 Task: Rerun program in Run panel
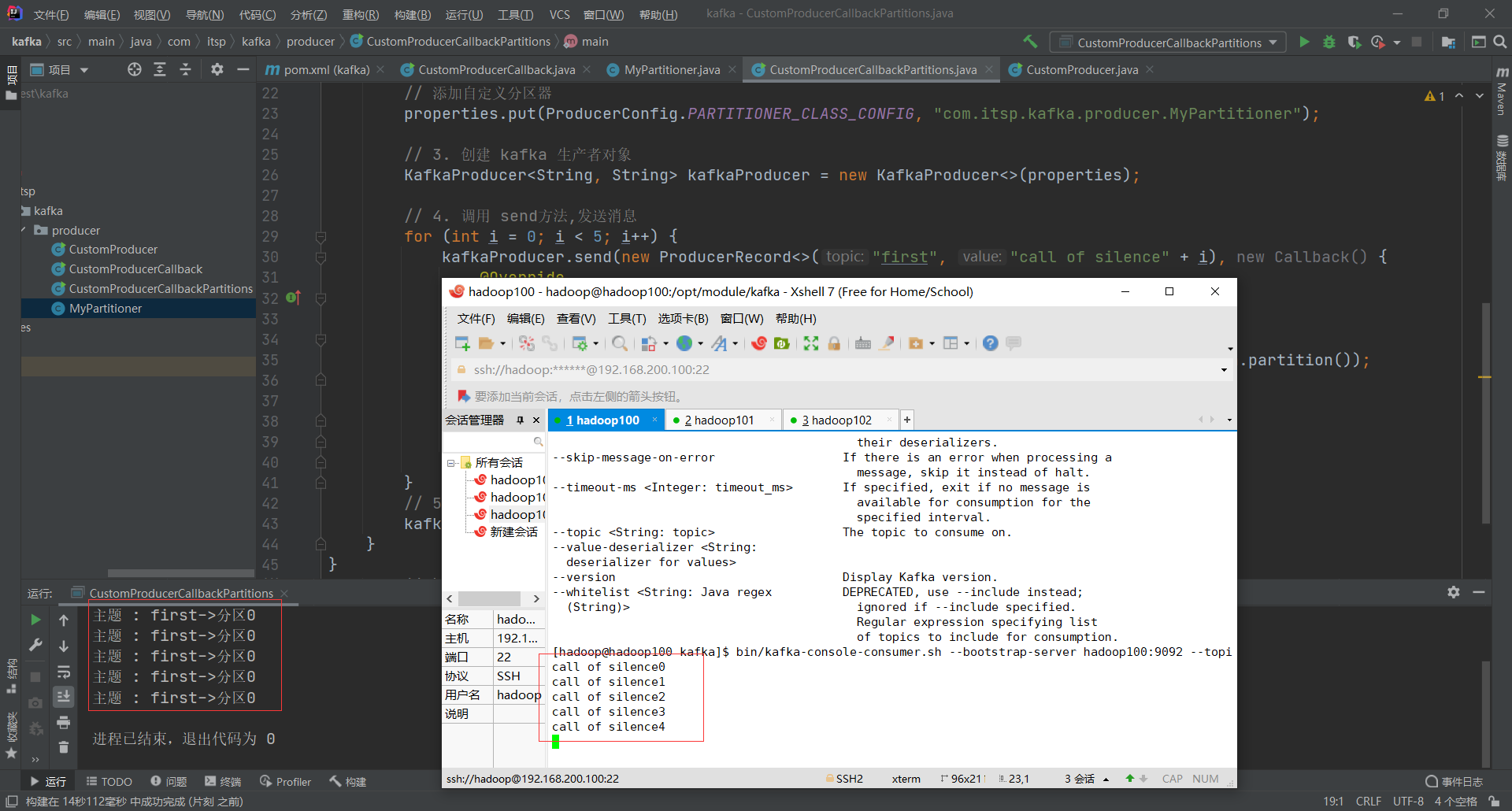tap(35, 620)
